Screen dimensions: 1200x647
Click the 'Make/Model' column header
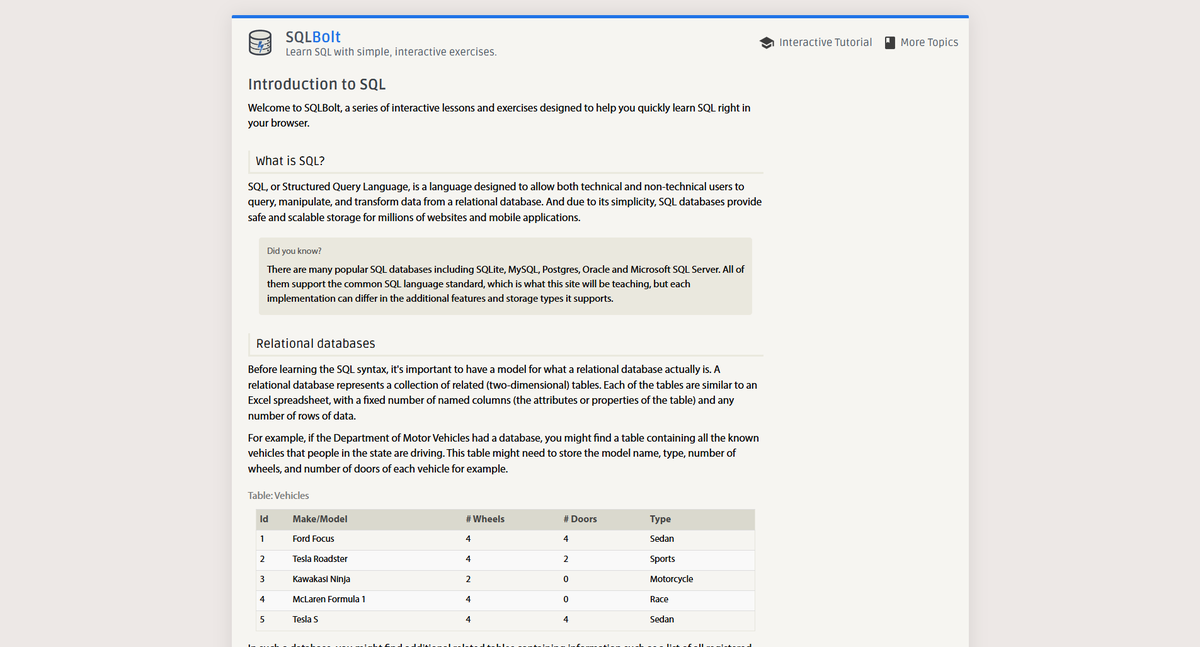point(320,519)
